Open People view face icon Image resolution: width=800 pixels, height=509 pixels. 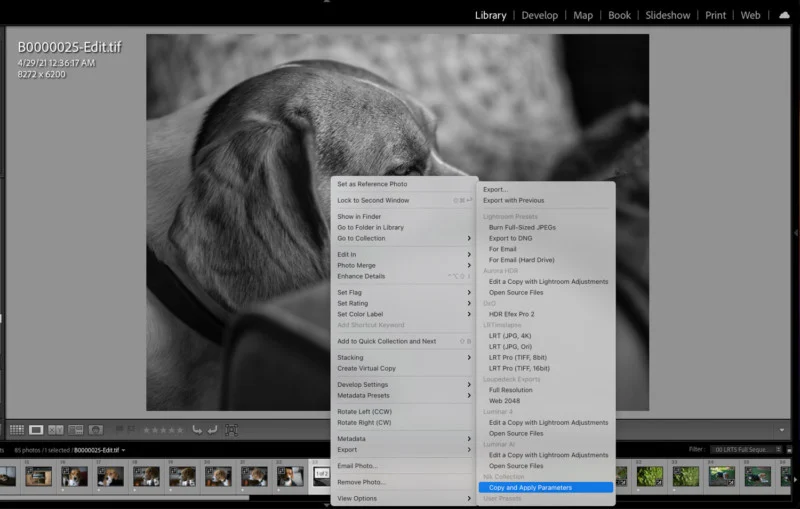(95, 430)
